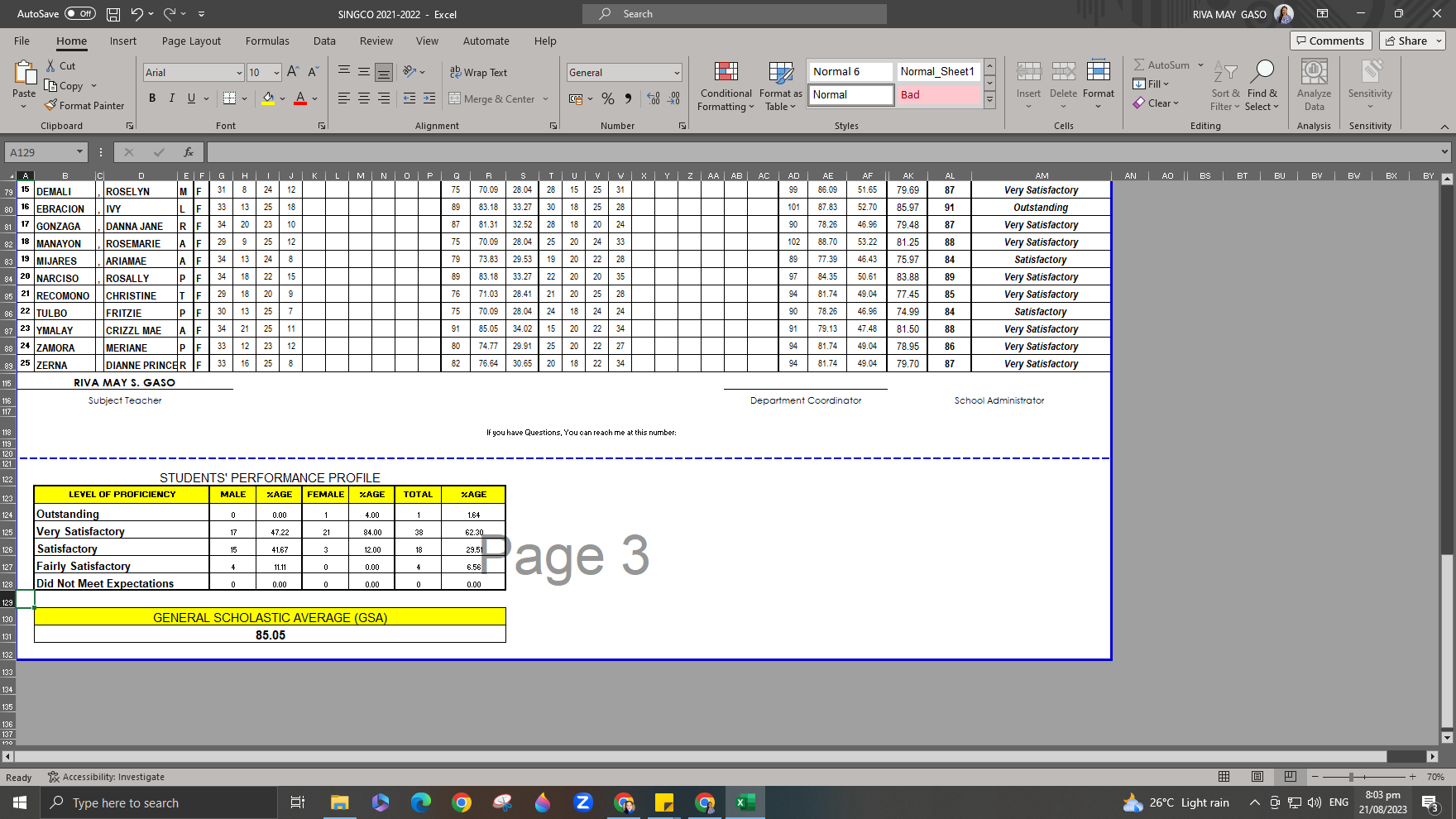Adjust the zoom slider in status bar

pos(1351,777)
